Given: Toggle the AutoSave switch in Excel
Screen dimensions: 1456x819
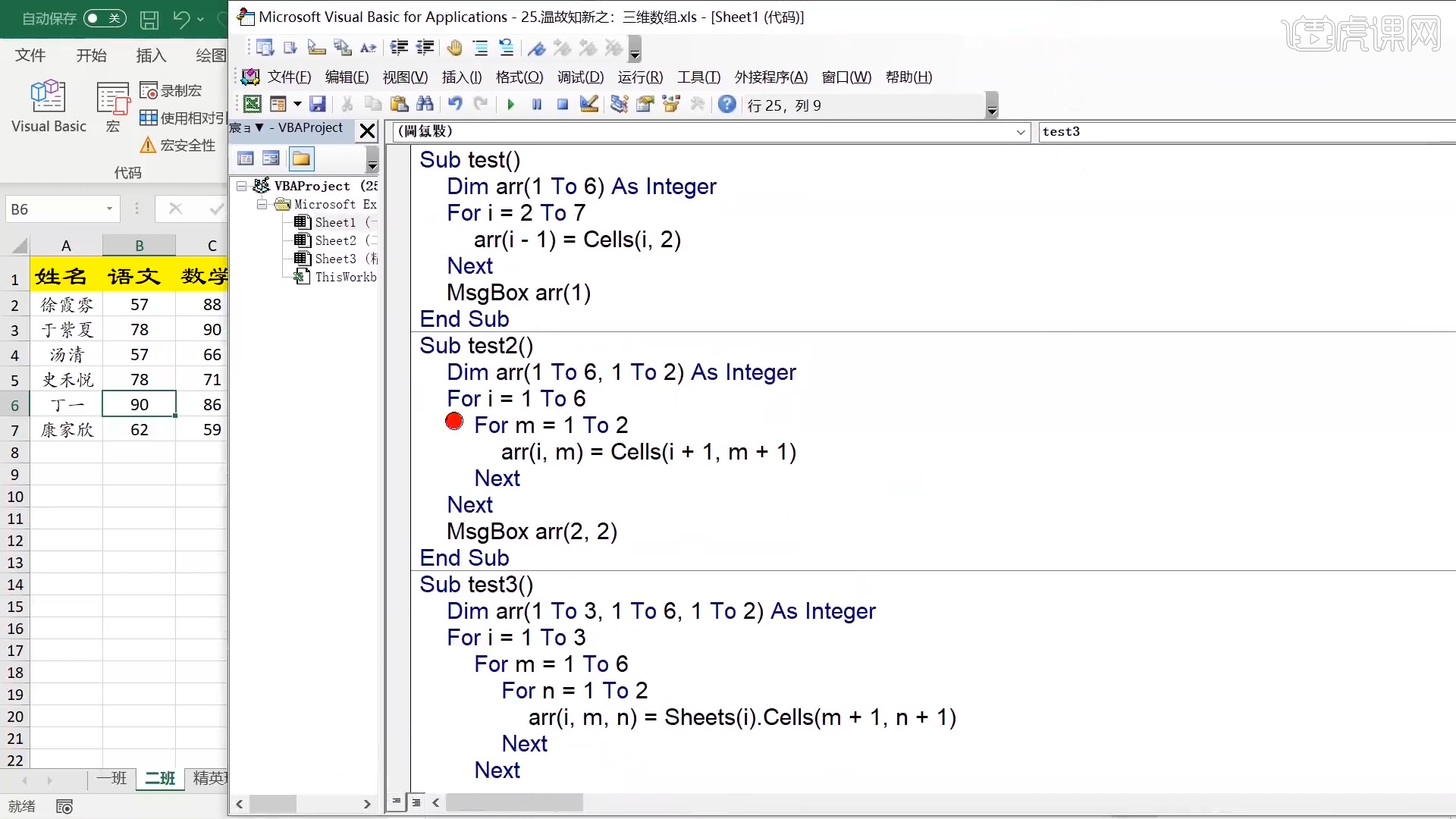Looking at the screenshot, I should pos(105,18).
